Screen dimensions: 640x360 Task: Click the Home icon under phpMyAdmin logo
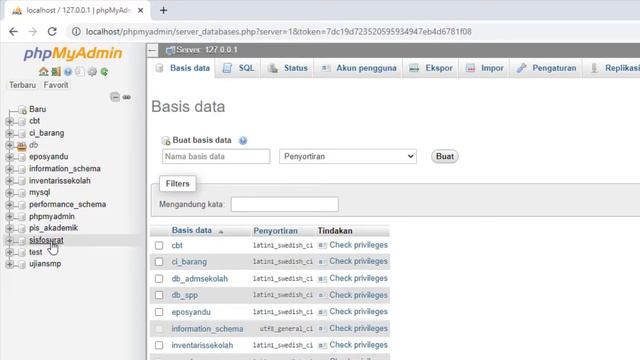(43, 72)
